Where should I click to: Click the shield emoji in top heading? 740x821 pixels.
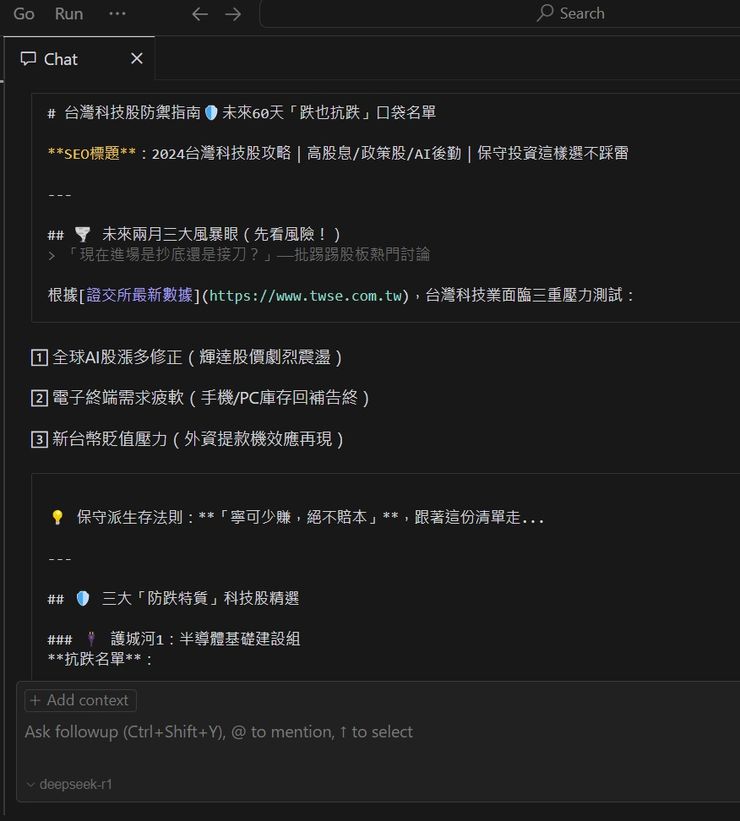click(x=211, y=113)
